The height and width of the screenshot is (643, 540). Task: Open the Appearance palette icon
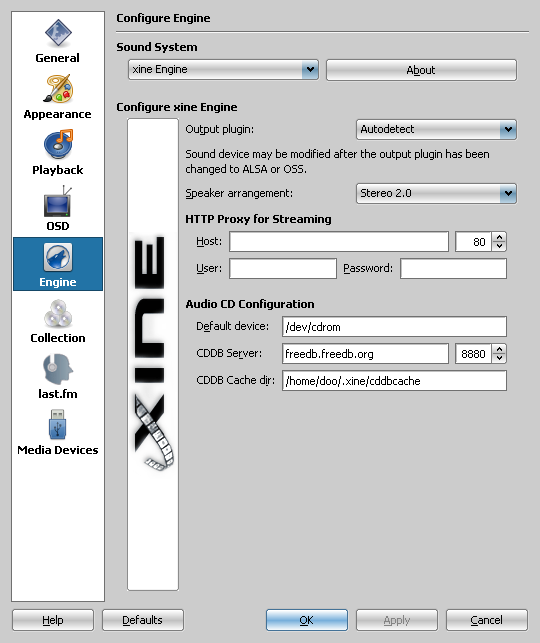click(x=58, y=89)
